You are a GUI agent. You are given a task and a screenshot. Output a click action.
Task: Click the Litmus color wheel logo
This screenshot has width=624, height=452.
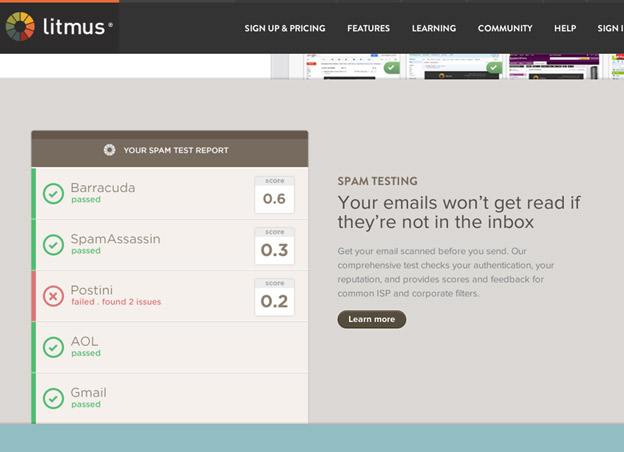[x=20, y=26]
